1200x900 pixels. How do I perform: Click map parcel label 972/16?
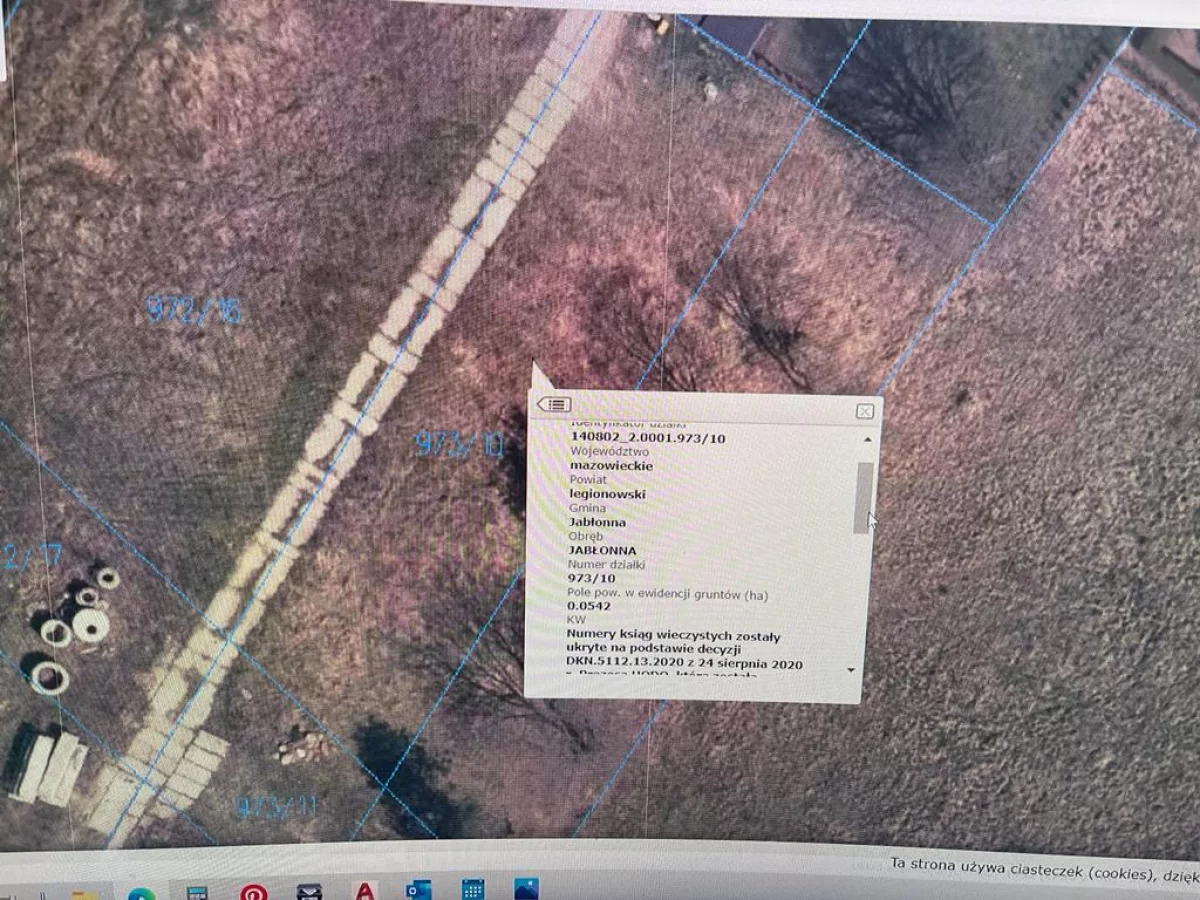point(194,311)
